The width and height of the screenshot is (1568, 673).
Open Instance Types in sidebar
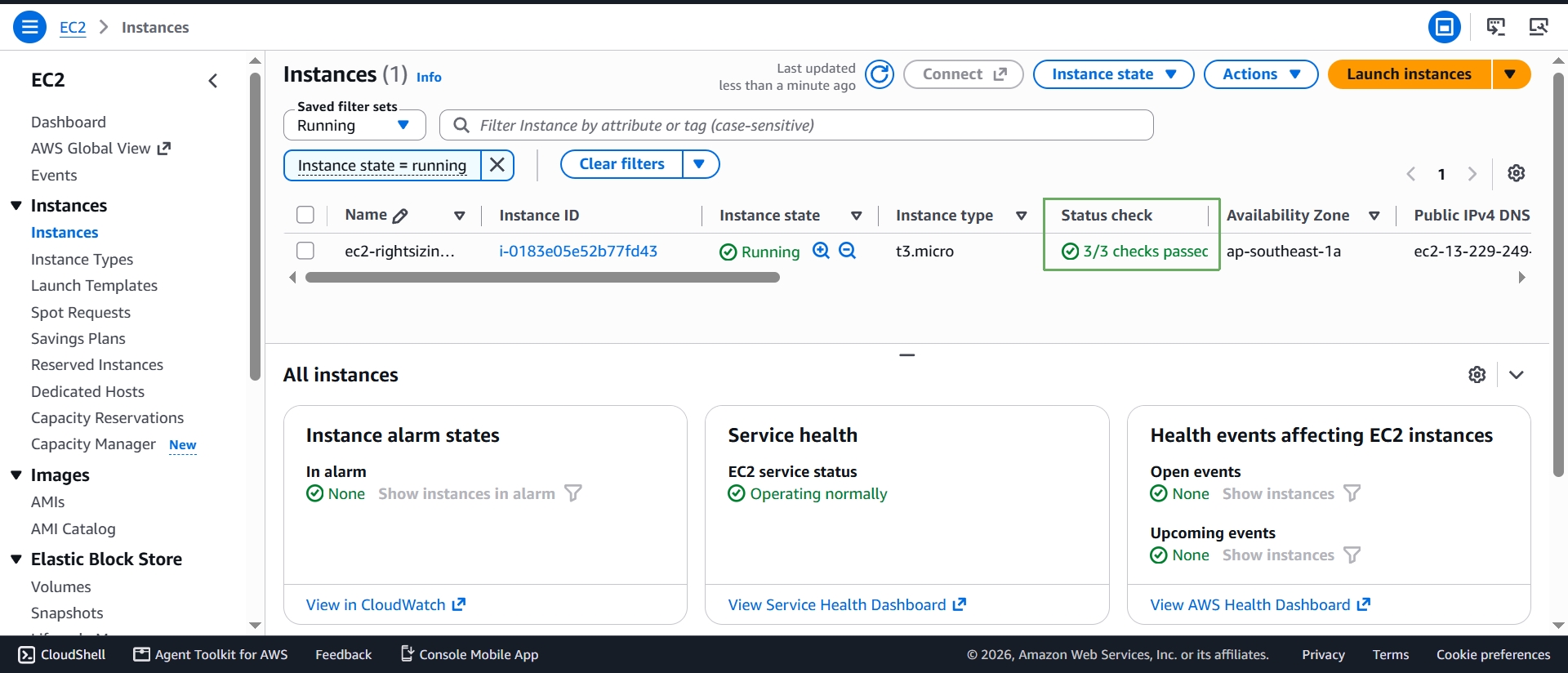tap(82, 259)
